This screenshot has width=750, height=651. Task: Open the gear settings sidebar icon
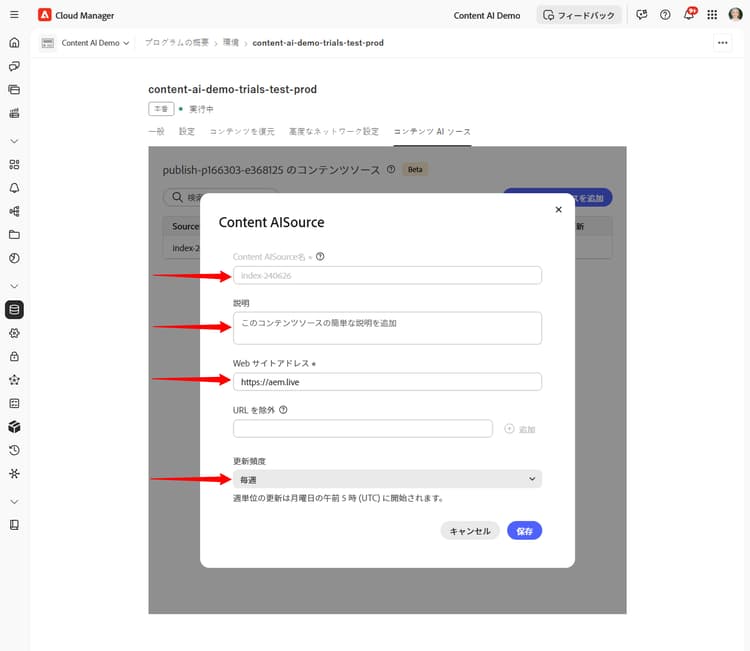[x=14, y=333]
